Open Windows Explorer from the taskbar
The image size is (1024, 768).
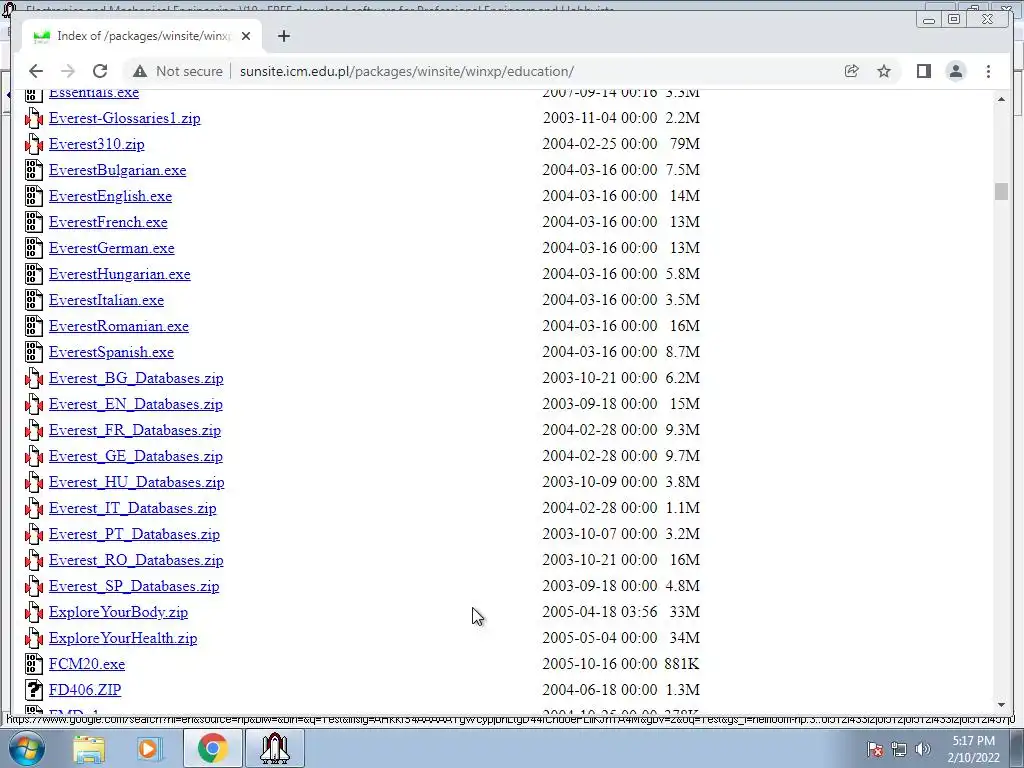click(89, 748)
